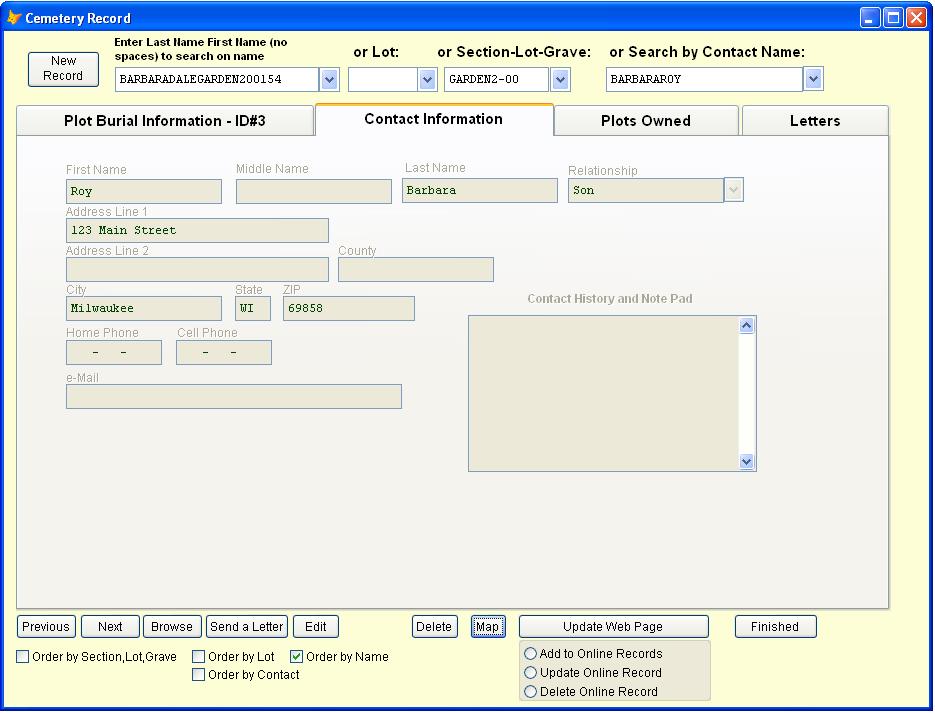
Task: Choose Update Online Record radio option
Action: pos(530,672)
